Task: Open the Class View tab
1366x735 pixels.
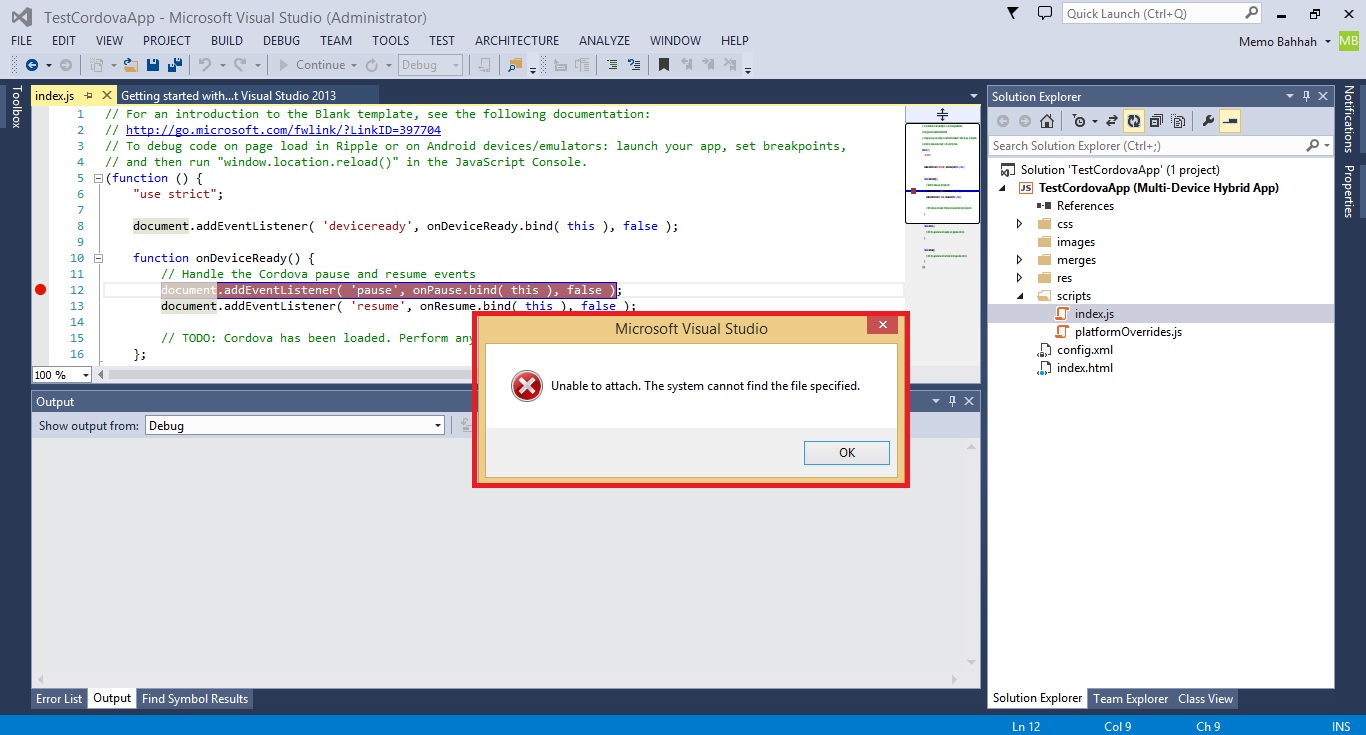Action: point(1205,699)
